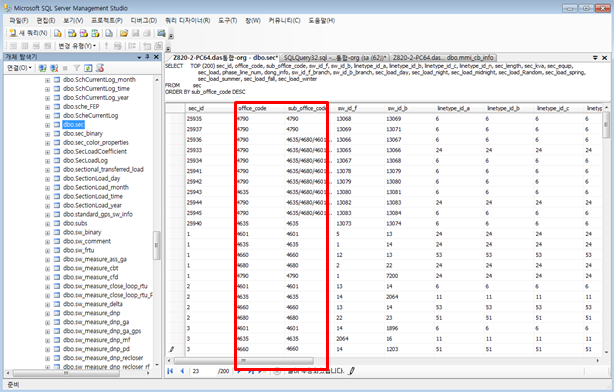This screenshot has height=392, width=614.
Task: Expand the dbo.sec_binary tree node
Action: tap(47, 134)
